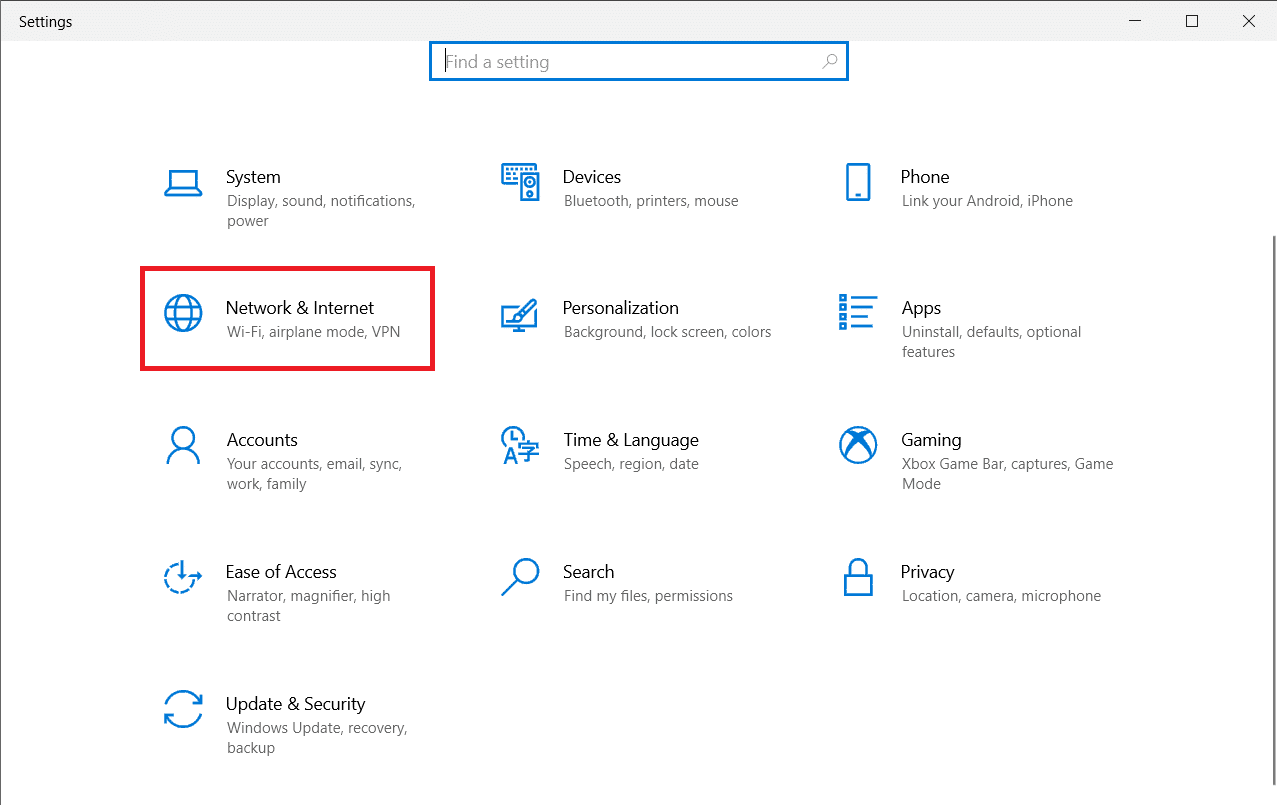
Task: Click the Time & Language icon
Action: click(x=520, y=446)
